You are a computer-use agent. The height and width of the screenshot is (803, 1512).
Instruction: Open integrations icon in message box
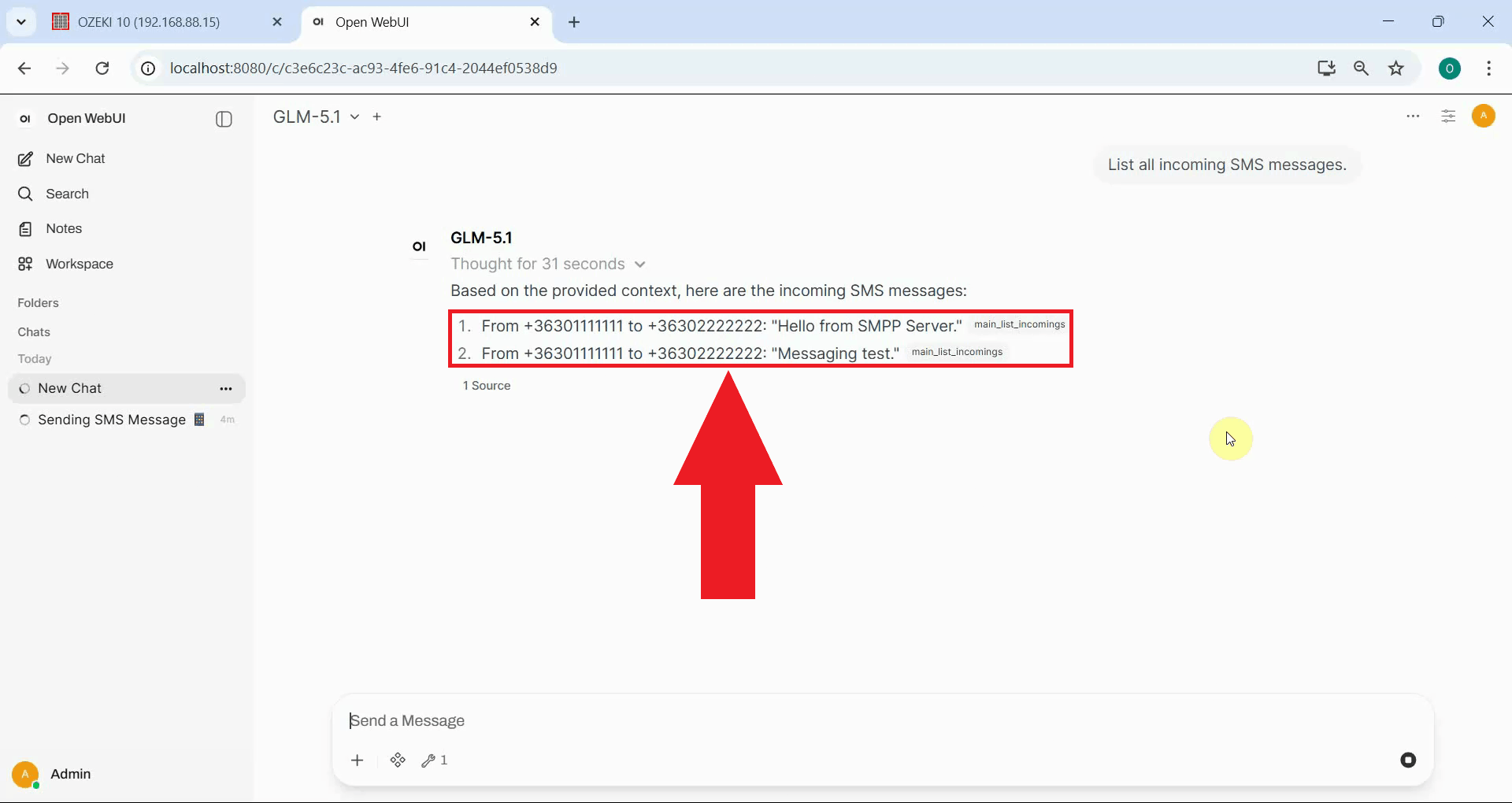click(x=398, y=760)
